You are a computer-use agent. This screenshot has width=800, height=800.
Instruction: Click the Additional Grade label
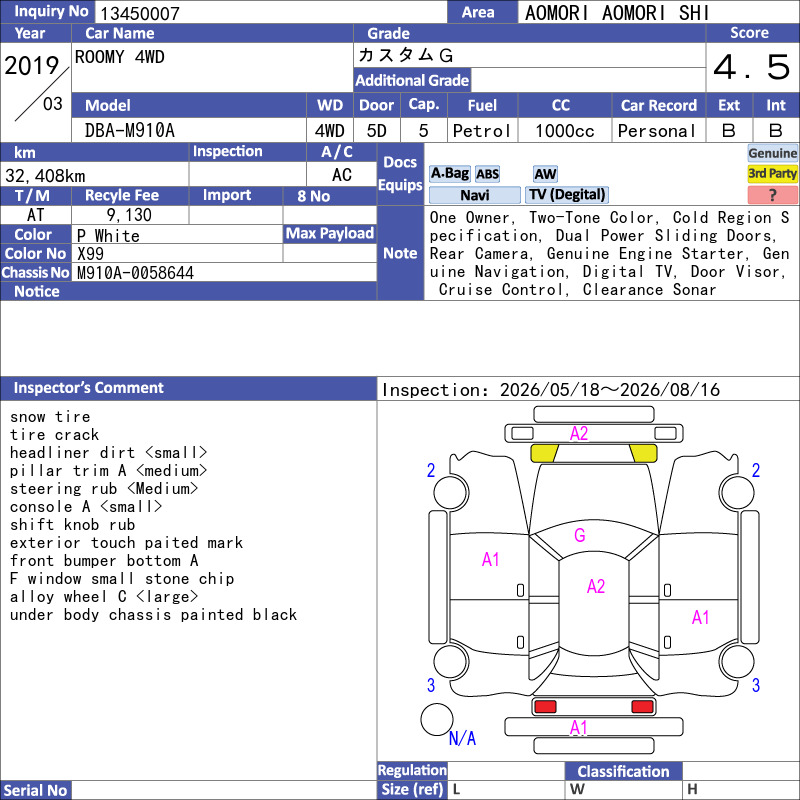[x=412, y=80]
